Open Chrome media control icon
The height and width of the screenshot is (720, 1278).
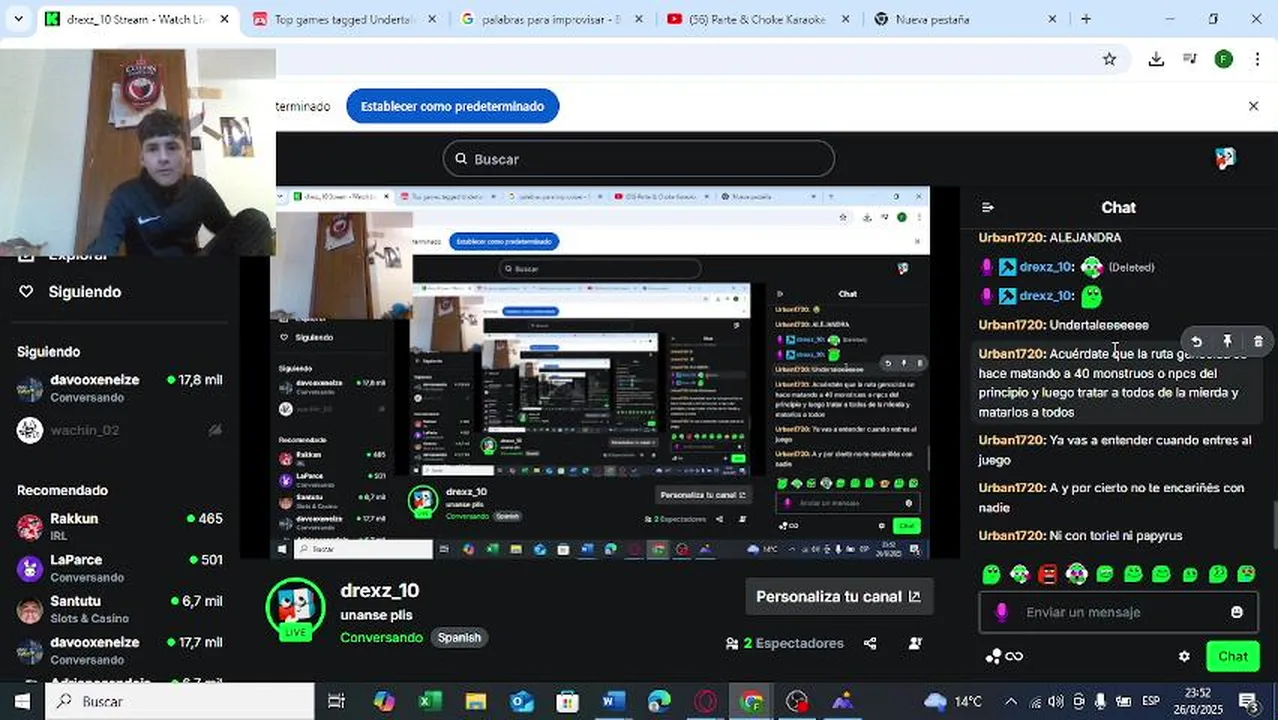click(1190, 60)
